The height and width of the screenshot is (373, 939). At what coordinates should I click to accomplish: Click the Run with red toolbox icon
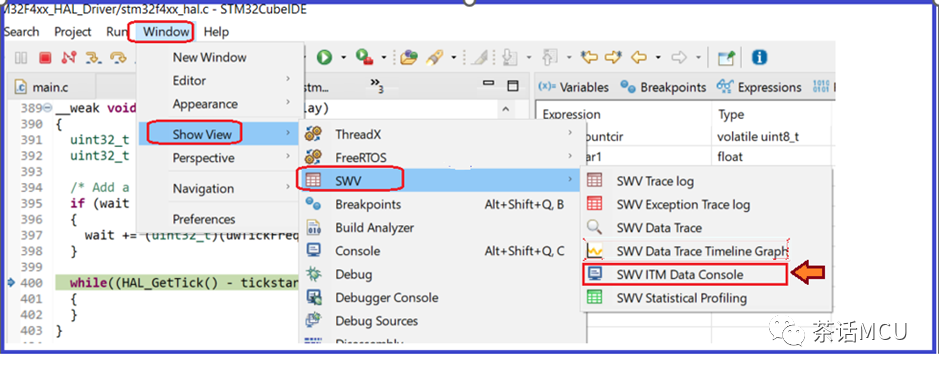[x=365, y=57]
